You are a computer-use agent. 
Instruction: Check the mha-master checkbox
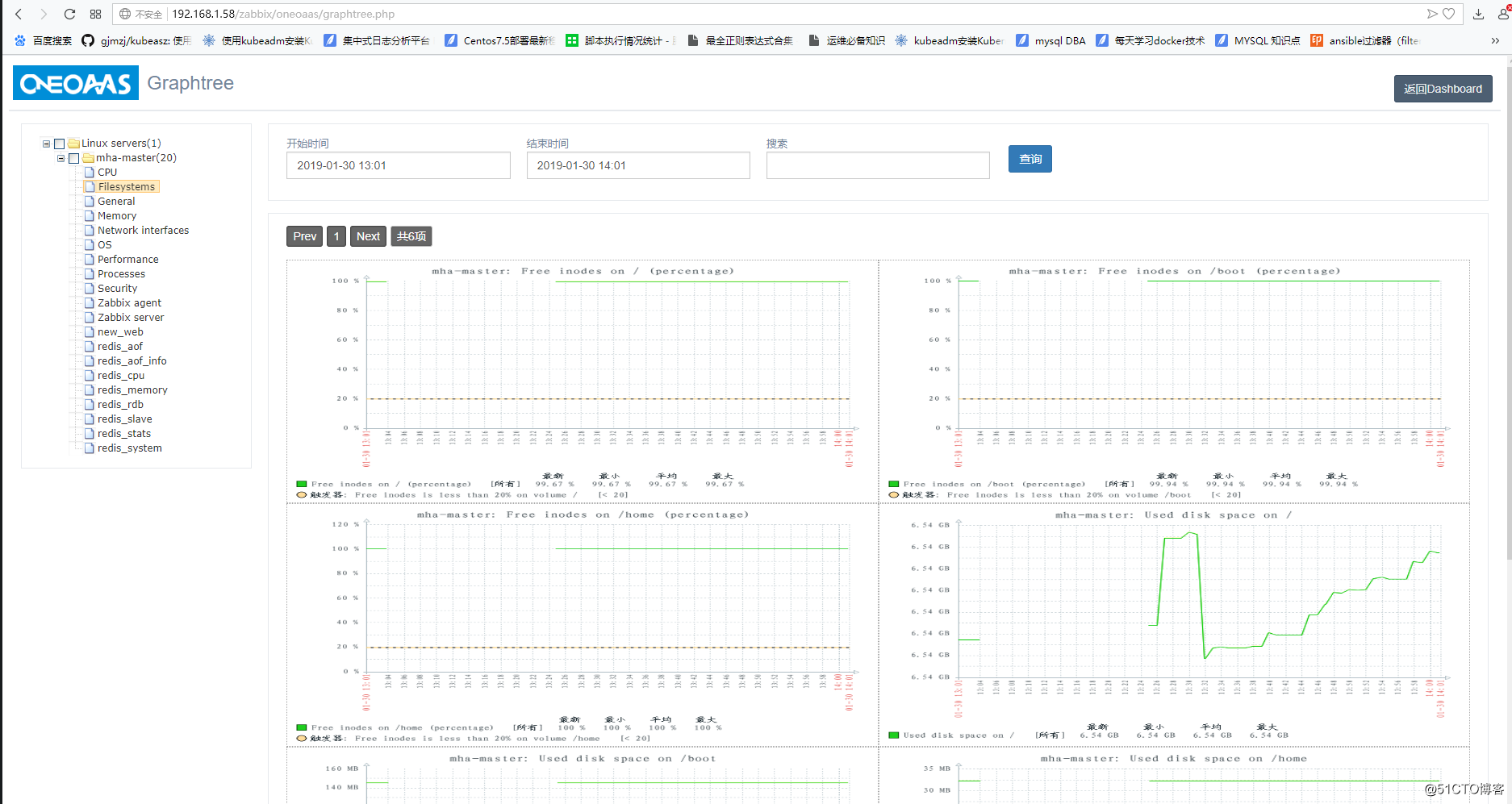click(x=73, y=158)
